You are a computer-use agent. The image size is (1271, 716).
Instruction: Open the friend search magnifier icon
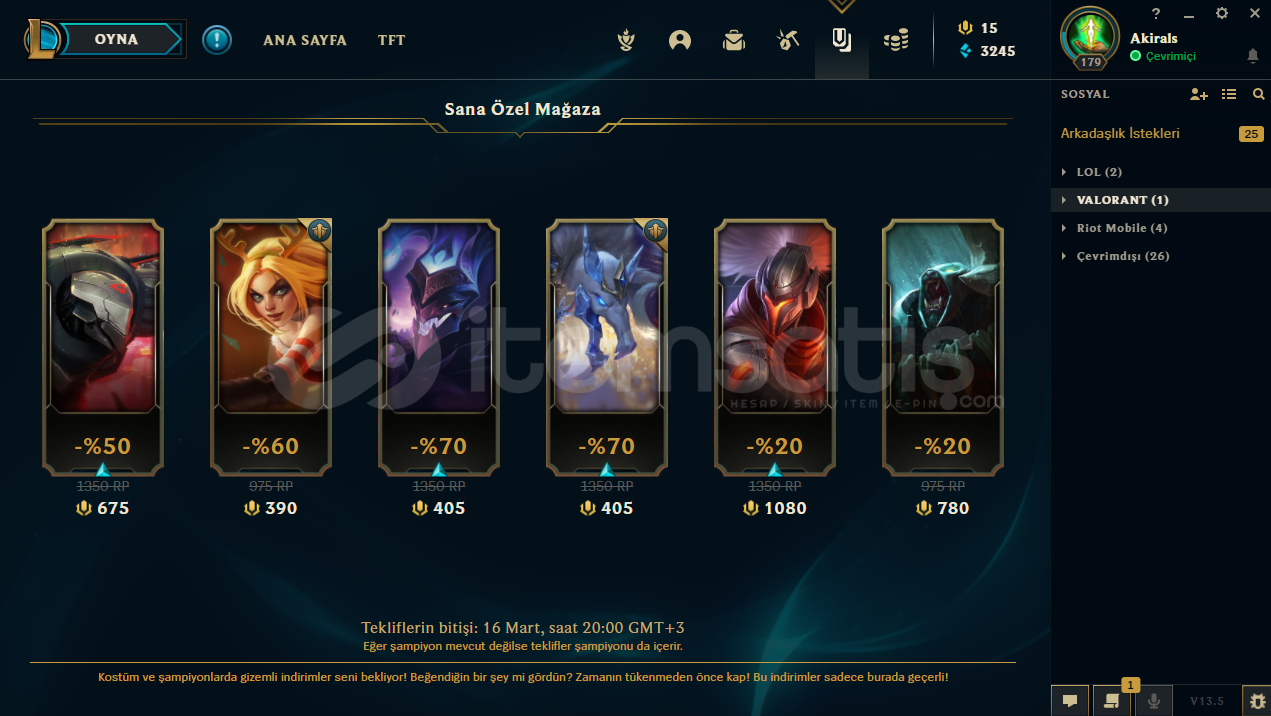[1259, 94]
